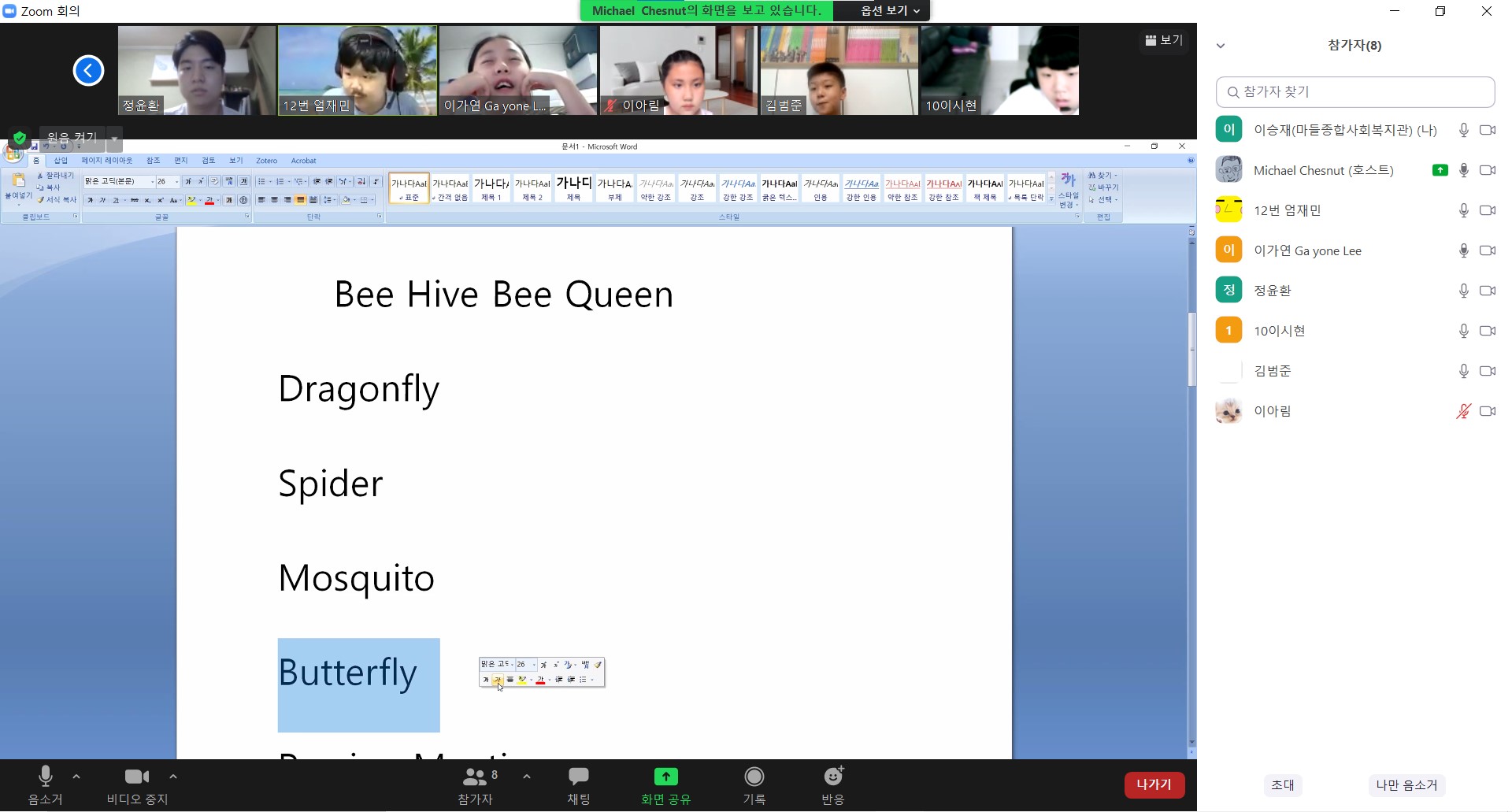Click the camera icon beside 이아림

1487,411
